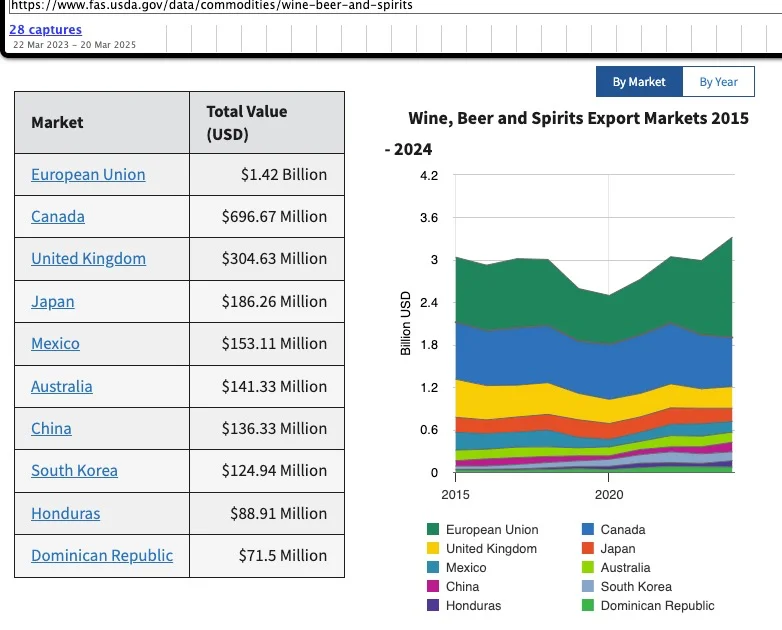Click the United Kingdom table link
Screen dimensions: 782x630
point(88,258)
